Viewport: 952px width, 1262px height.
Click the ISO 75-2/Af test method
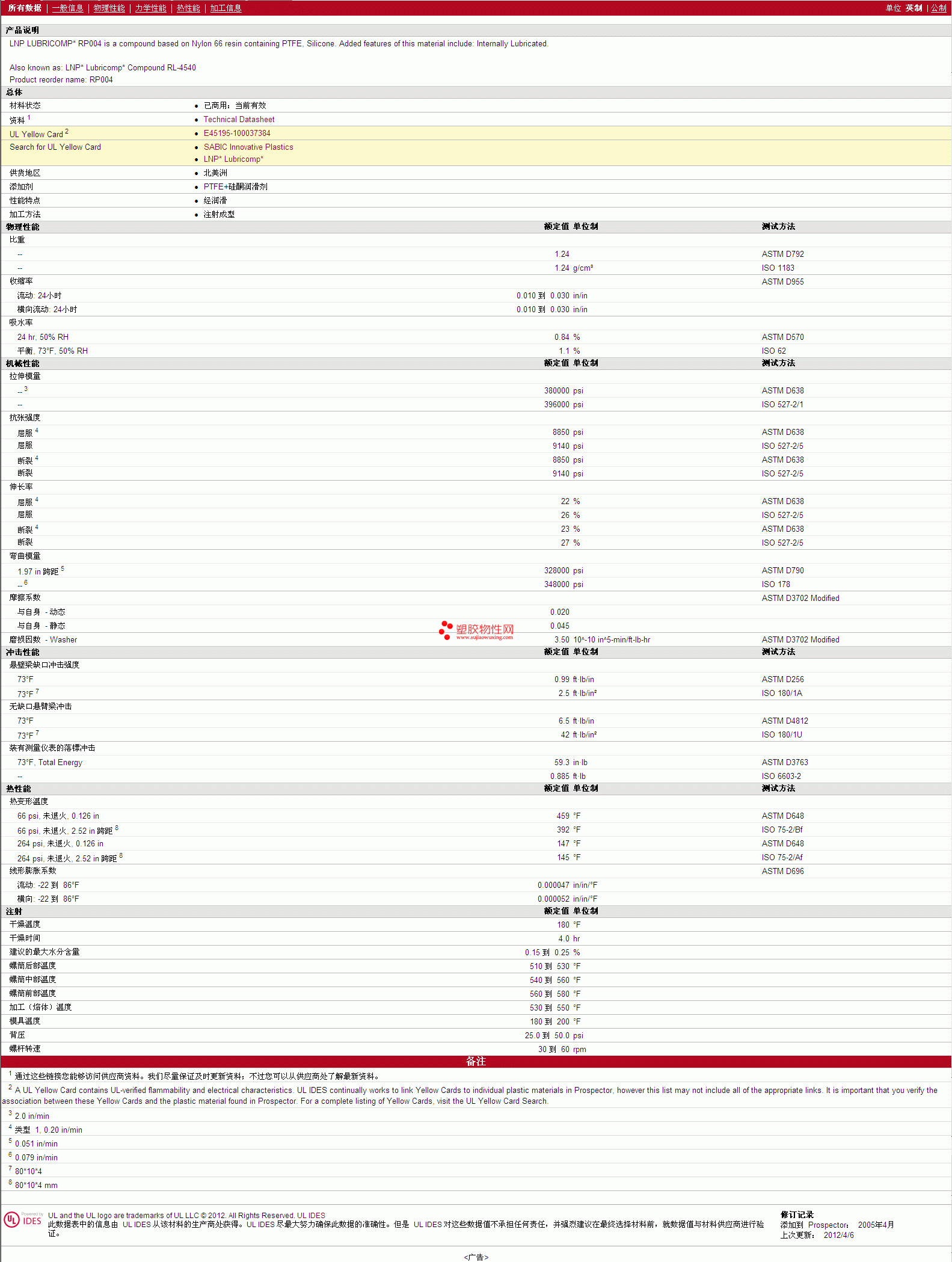(x=782, y=858)
